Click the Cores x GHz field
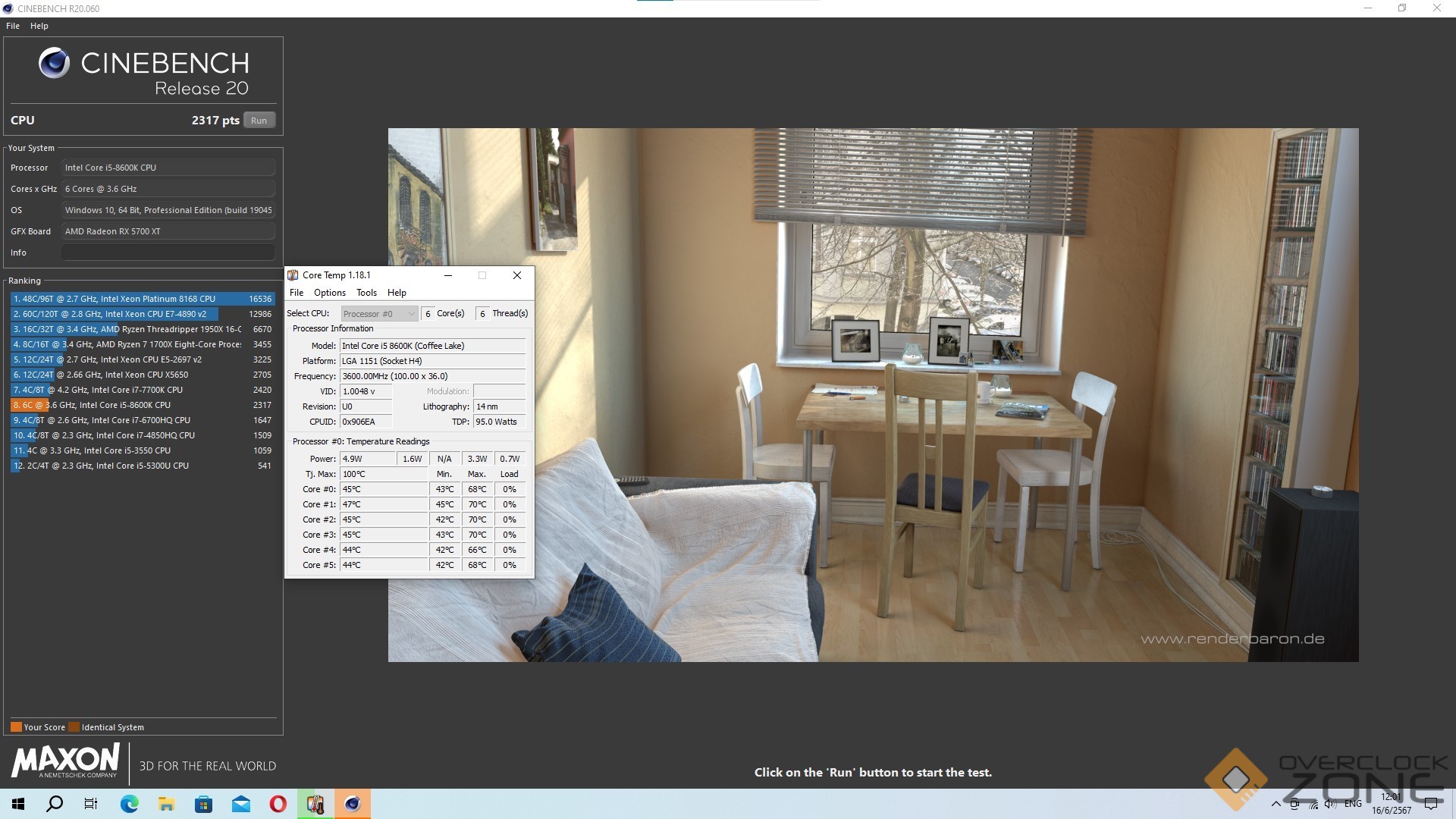The image size is (1456, 819). click(x=168, y=189)
